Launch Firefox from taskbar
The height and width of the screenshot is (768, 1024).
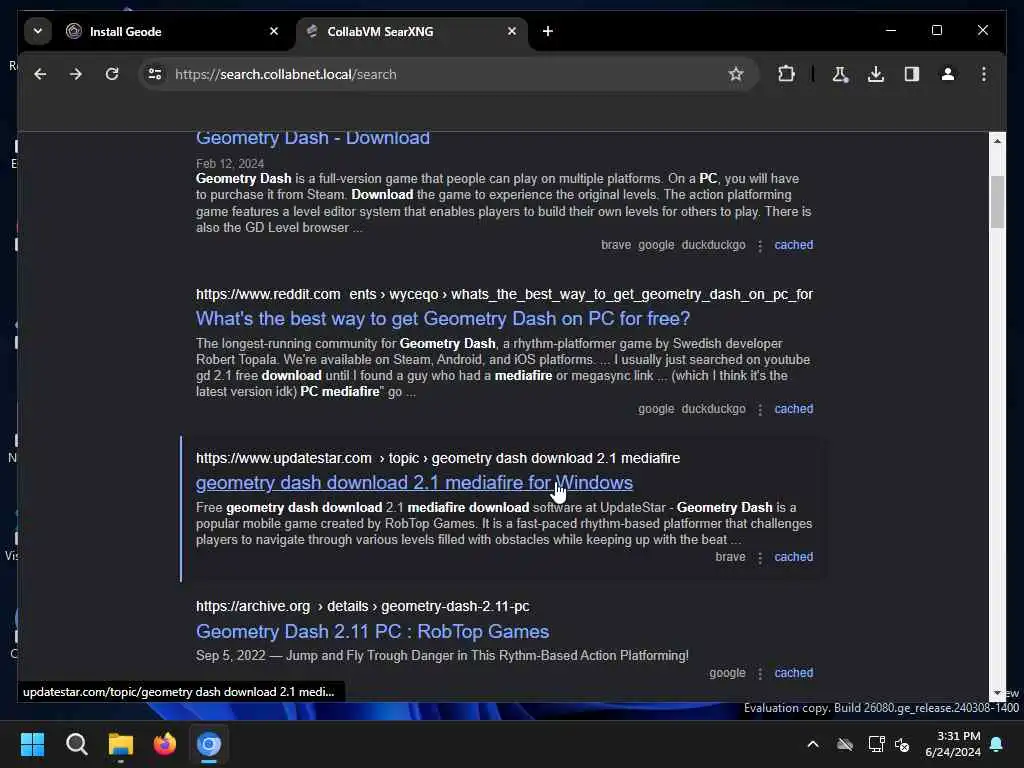coord(165,744)
